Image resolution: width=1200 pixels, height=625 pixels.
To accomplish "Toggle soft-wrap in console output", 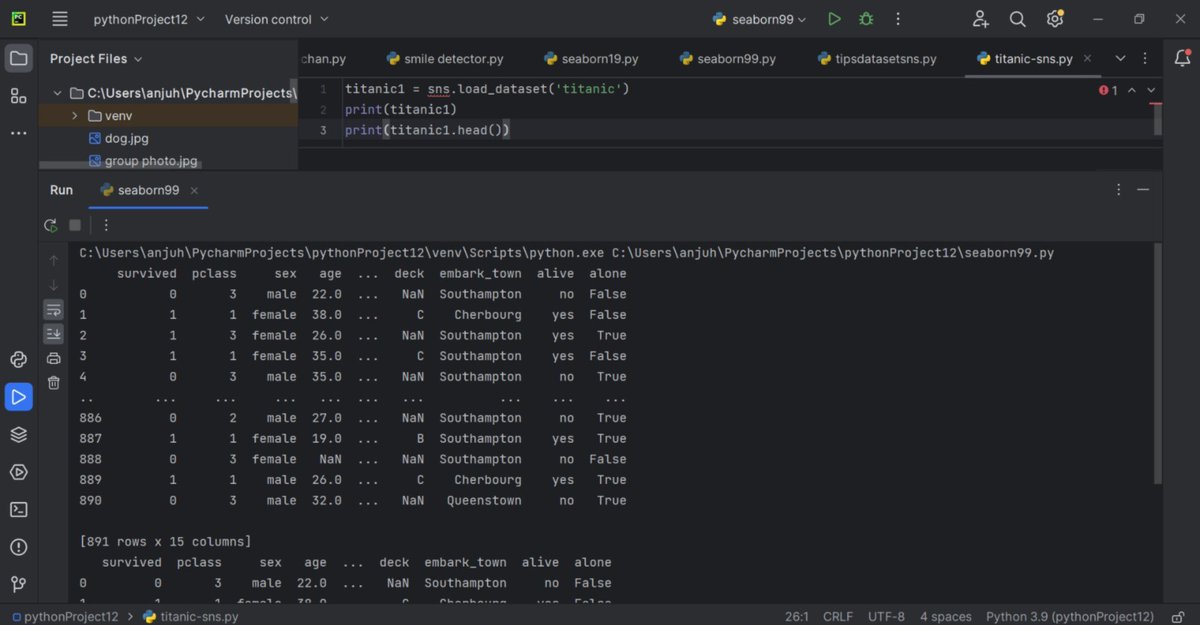I will (x=54, y=309).
